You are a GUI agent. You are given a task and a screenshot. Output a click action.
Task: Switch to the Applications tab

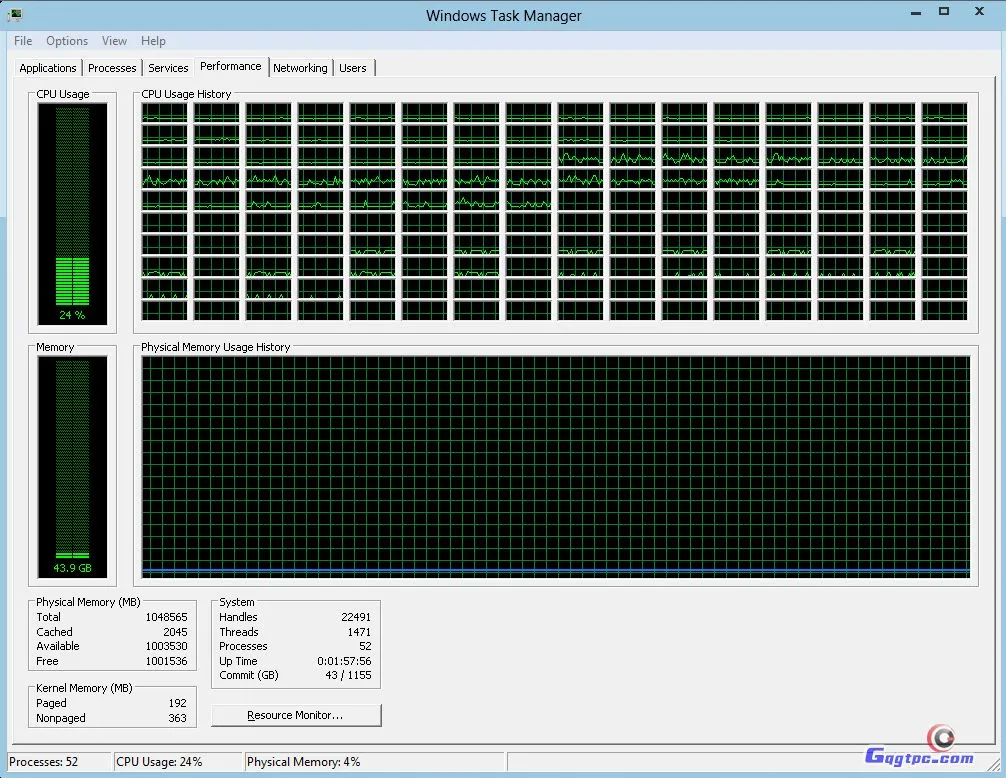pyautogui.click(x=48, y=68)
